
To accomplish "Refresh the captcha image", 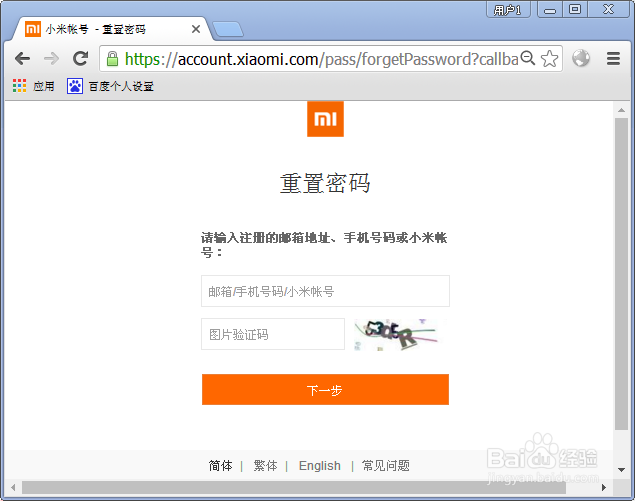I will coord(396,335).
